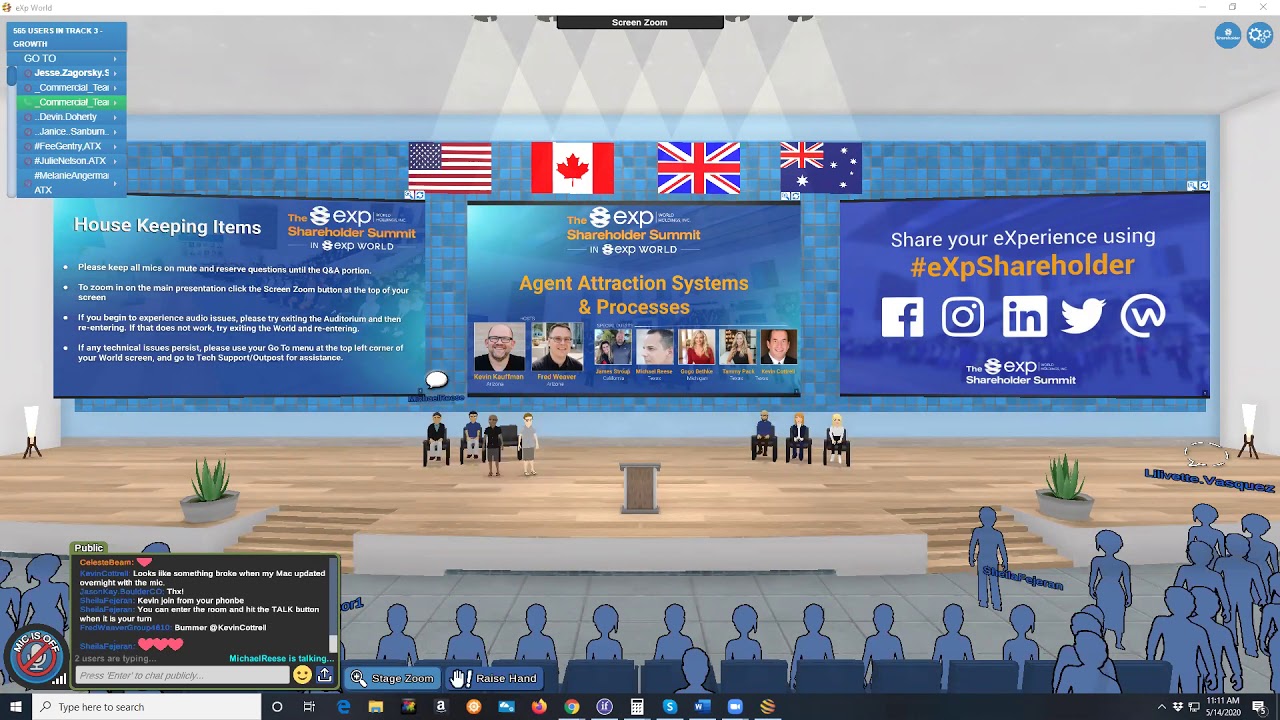Click the zoom icon above the right screen
Image resolution: width=1280 pixels, height=720 pixels.
pos(1192,186)
